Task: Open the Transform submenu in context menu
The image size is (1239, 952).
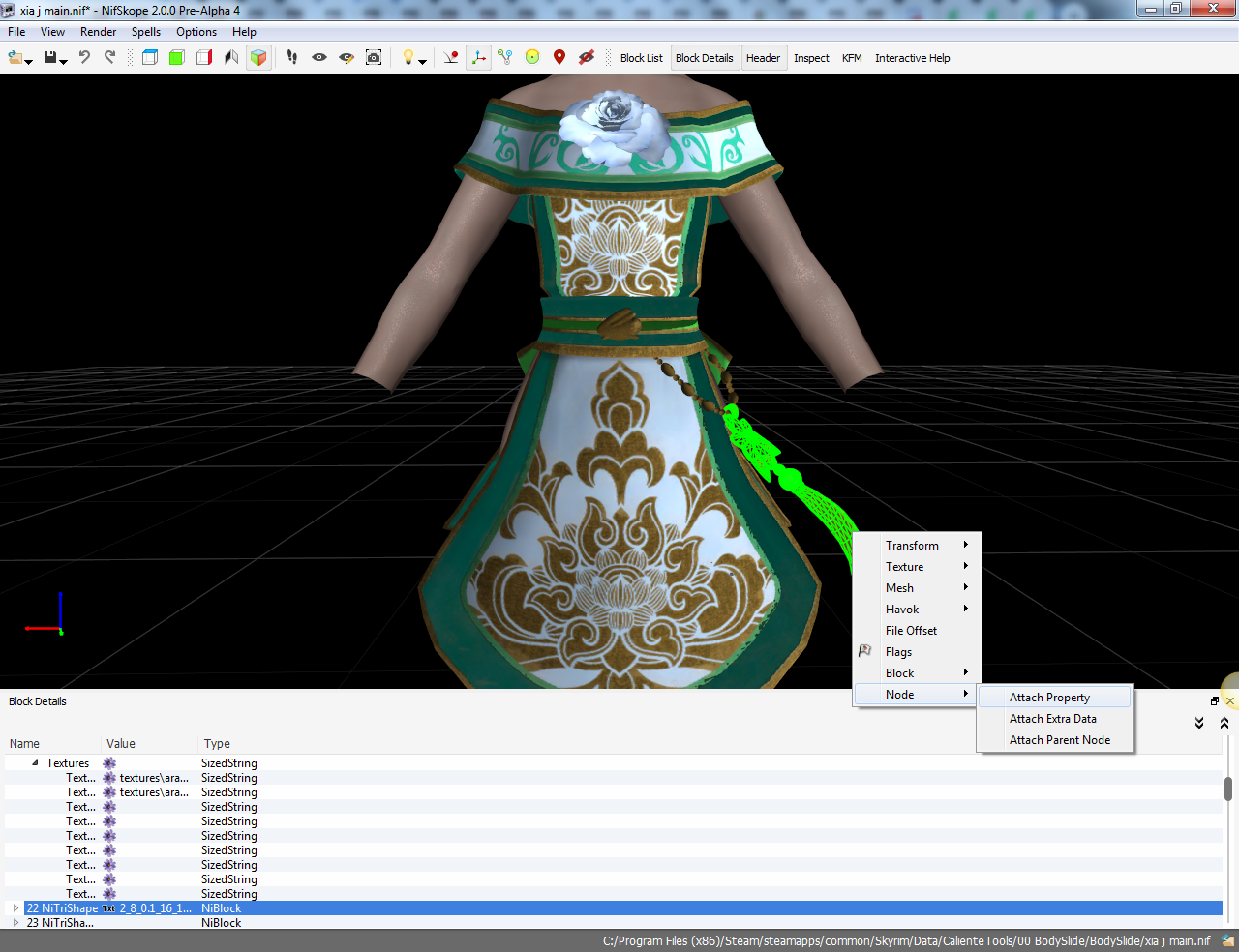Action: pyautogui.click(x=918, y=546)
